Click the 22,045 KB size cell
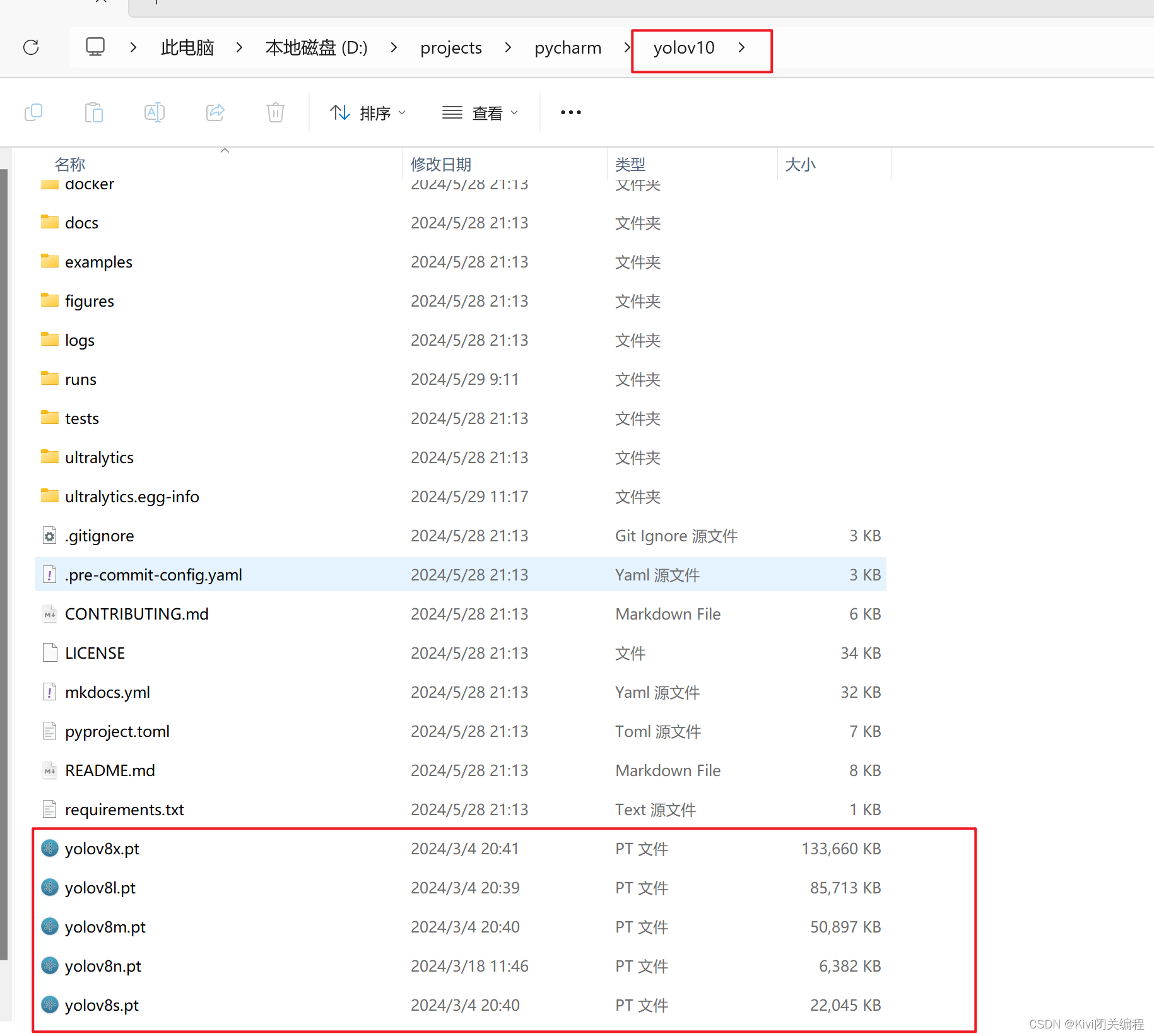 [845, 1006]
